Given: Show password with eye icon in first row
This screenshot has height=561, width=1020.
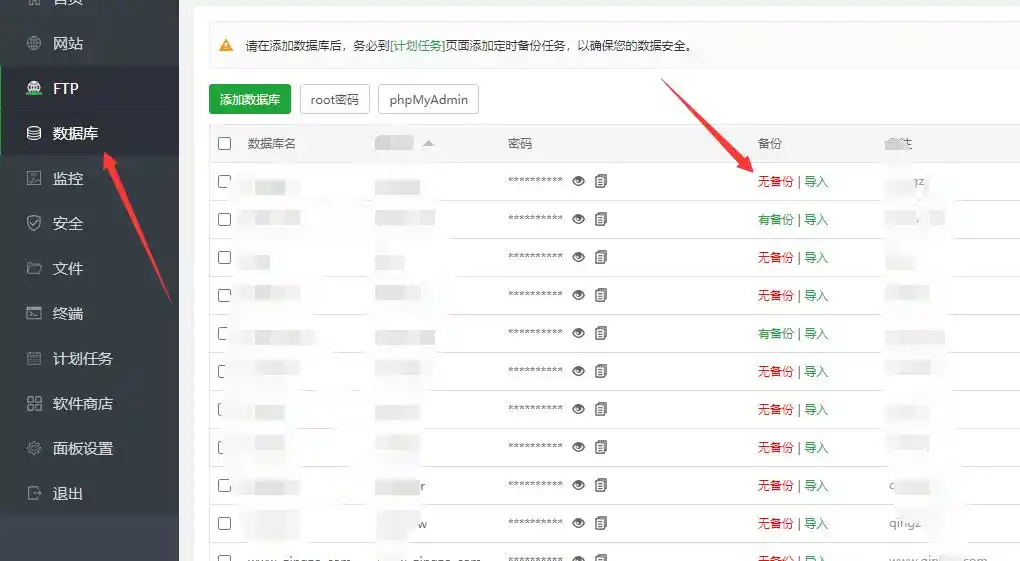Looking at the screenshot, I should [578, 181].
